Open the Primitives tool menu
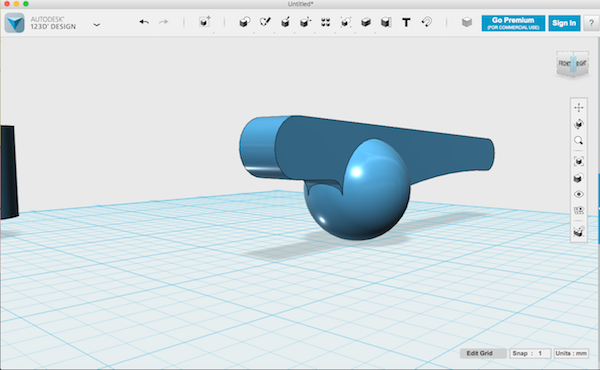The height and width of the screenshot is (370, 600). pos(245,22)
